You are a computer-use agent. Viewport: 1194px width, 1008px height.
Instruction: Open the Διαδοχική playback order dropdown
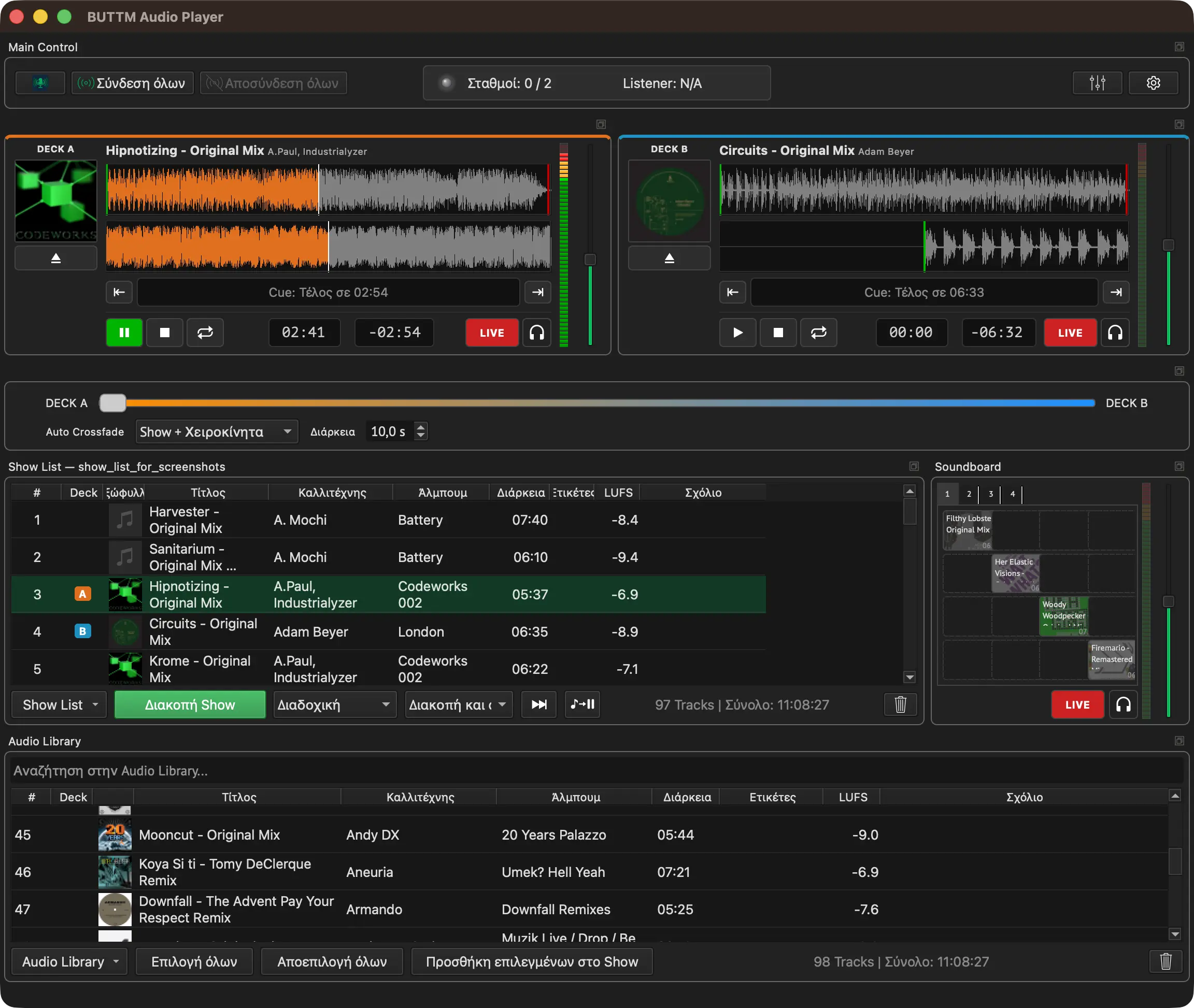334,704
